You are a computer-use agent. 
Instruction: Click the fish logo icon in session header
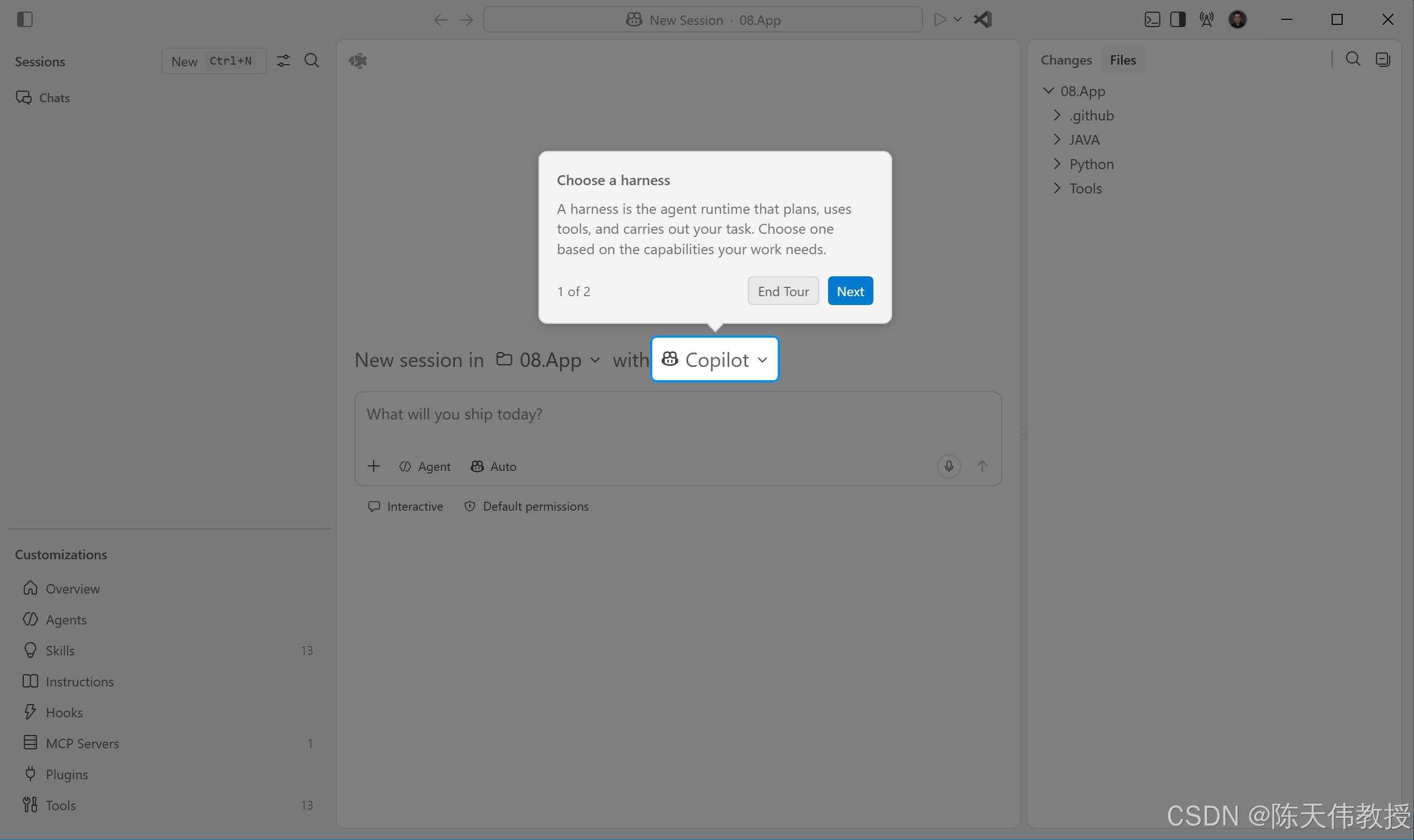pos(358,61)
